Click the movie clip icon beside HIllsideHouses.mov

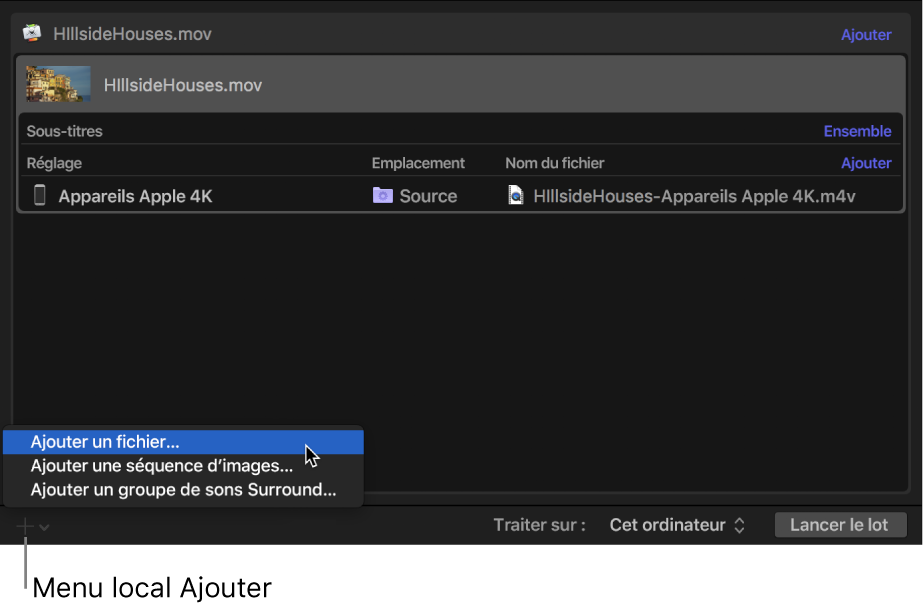click(31, 33)
